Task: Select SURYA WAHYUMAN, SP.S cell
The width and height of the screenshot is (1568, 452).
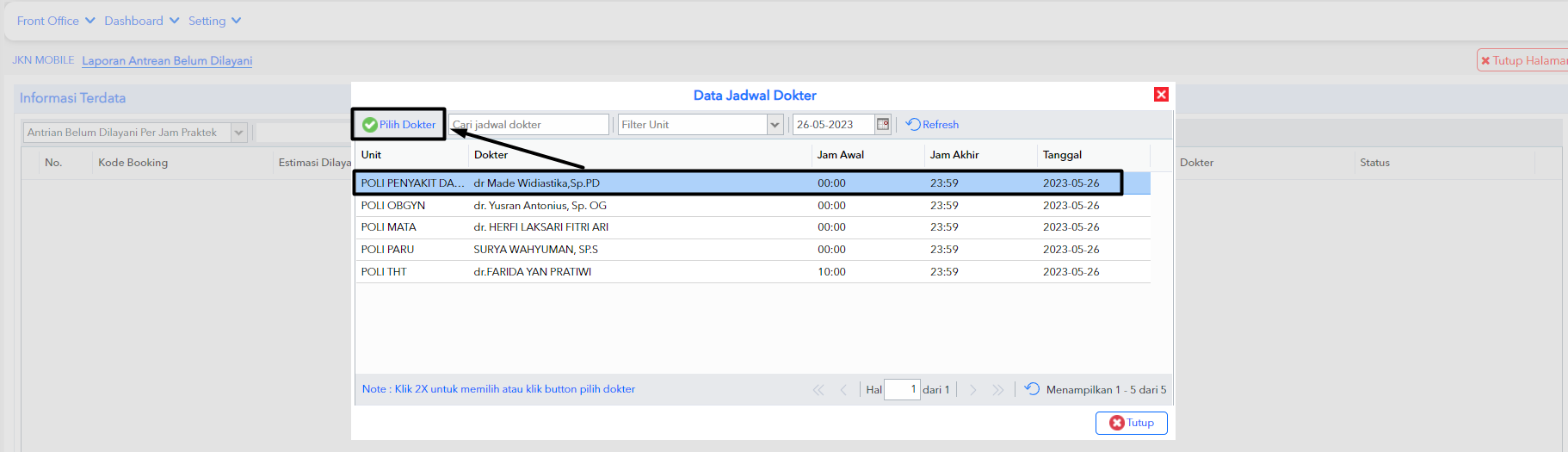Action: pyautogui.click(x=535, y=250)
